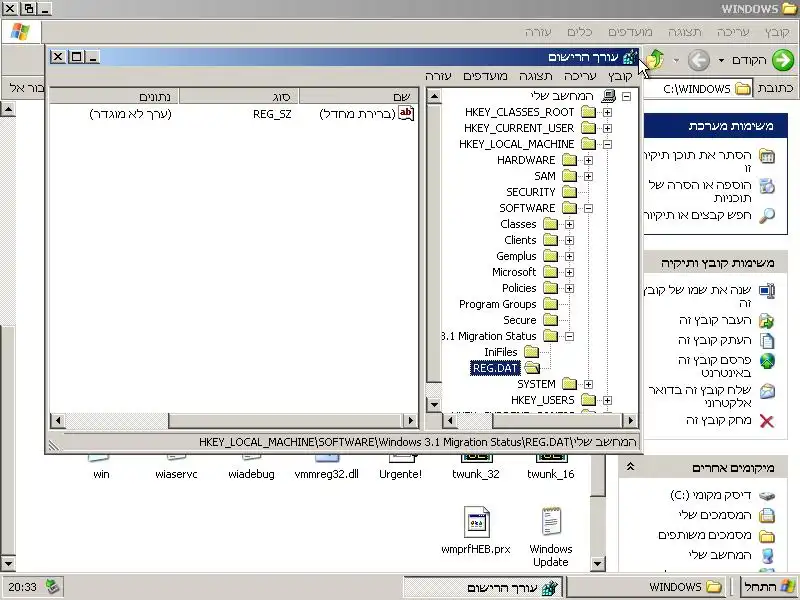
Task: Select HKEY_LOCAL_MACHINE folder icon
Action: point(589,144)
